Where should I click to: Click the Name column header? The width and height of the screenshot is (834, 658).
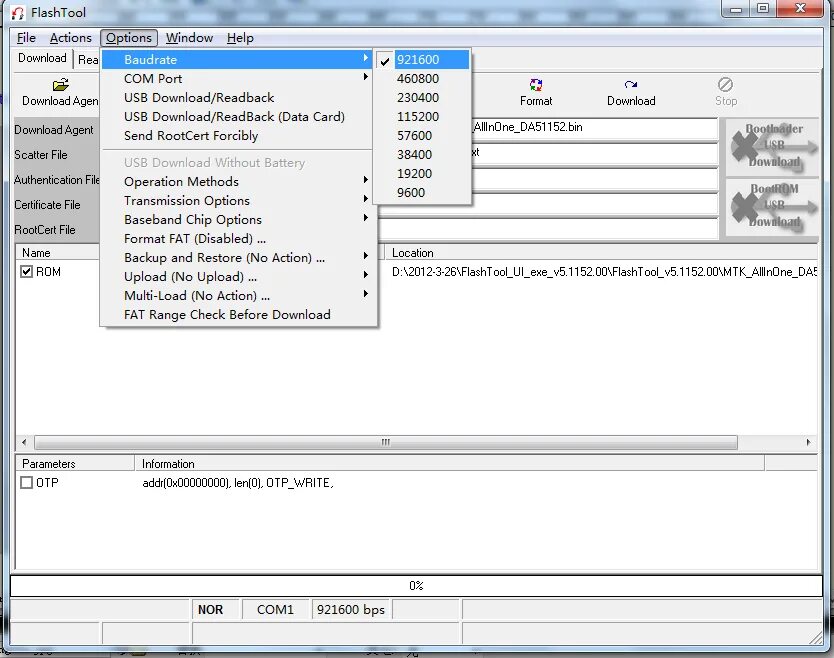57,253
